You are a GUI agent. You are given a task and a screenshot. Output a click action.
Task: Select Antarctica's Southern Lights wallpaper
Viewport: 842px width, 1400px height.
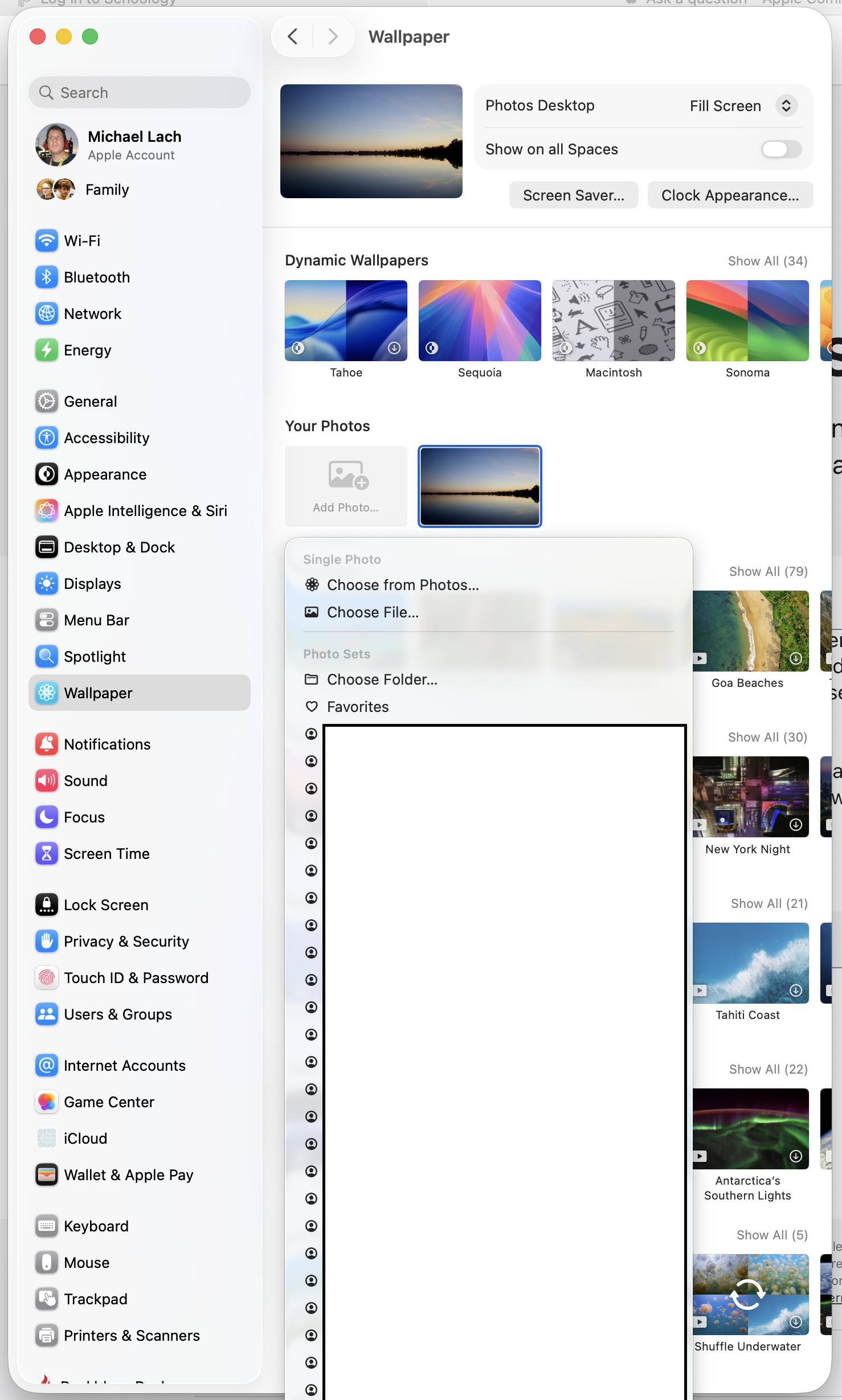point(751,1129)
